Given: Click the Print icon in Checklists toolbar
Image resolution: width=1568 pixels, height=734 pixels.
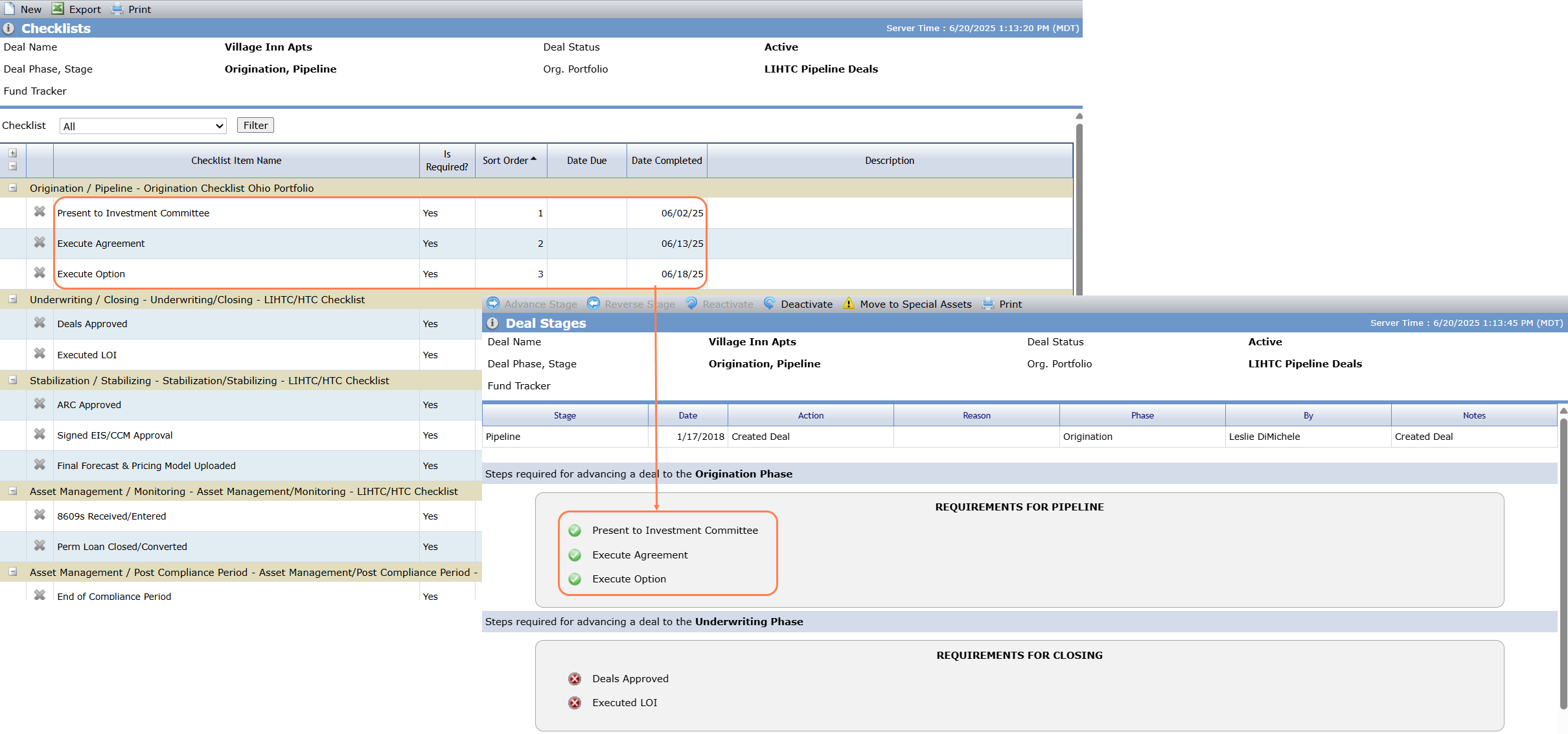Looking at the screenshot, I should coord(117,8).
